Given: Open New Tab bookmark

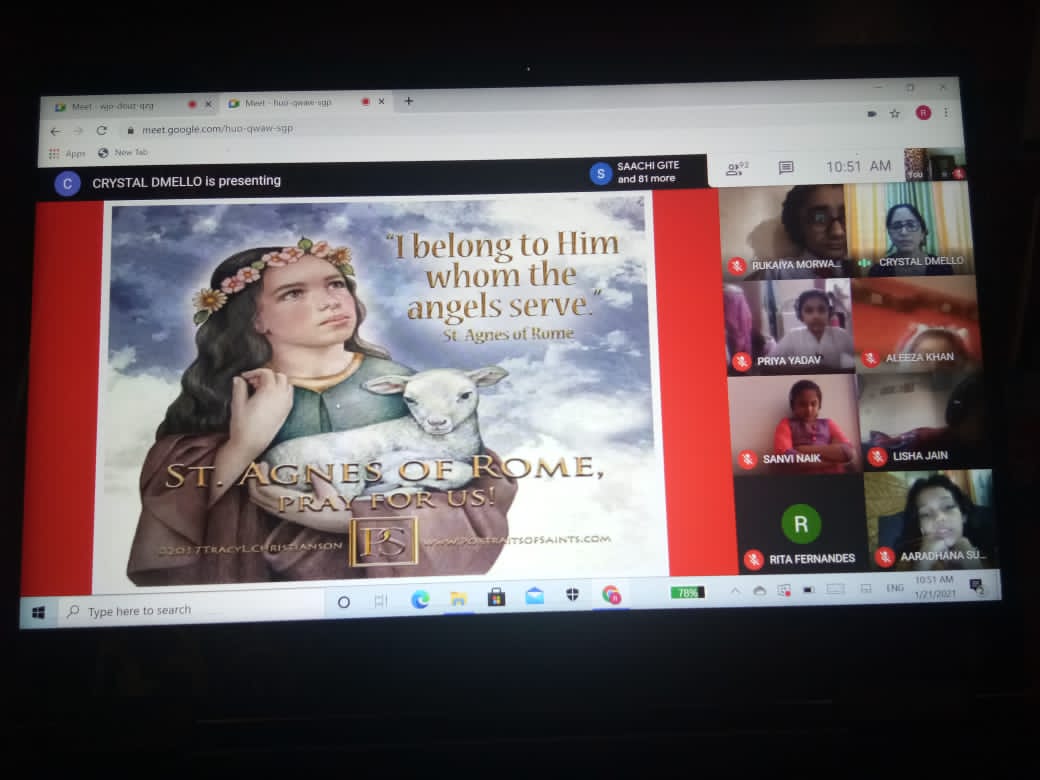Looking at the screenshot, I should (123, 153).
